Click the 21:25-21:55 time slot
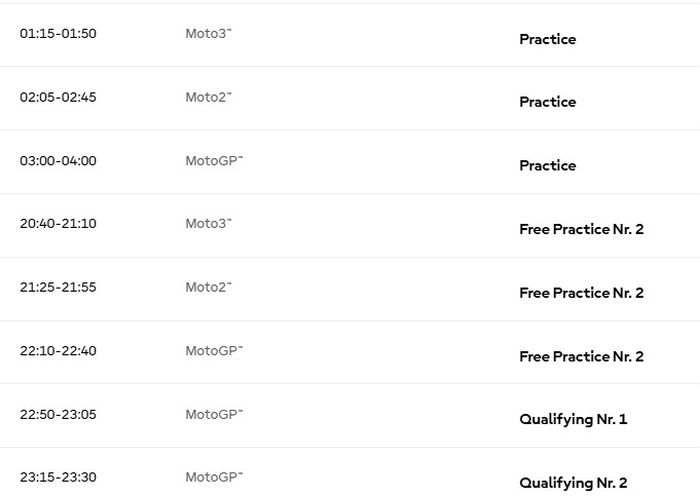 tap(58, 287)
